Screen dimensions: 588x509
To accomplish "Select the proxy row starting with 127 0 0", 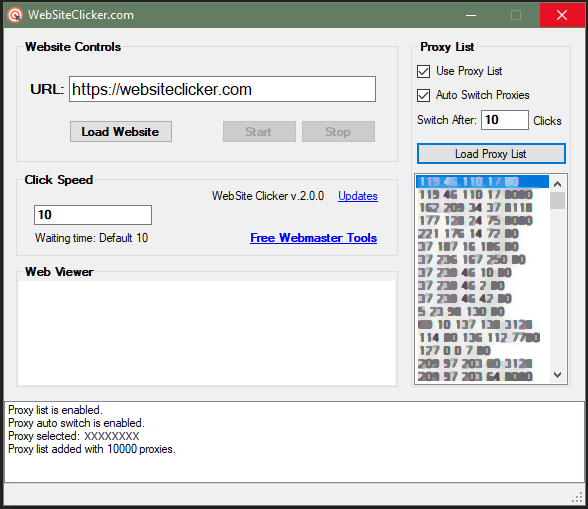I will [x=483, y=350].
